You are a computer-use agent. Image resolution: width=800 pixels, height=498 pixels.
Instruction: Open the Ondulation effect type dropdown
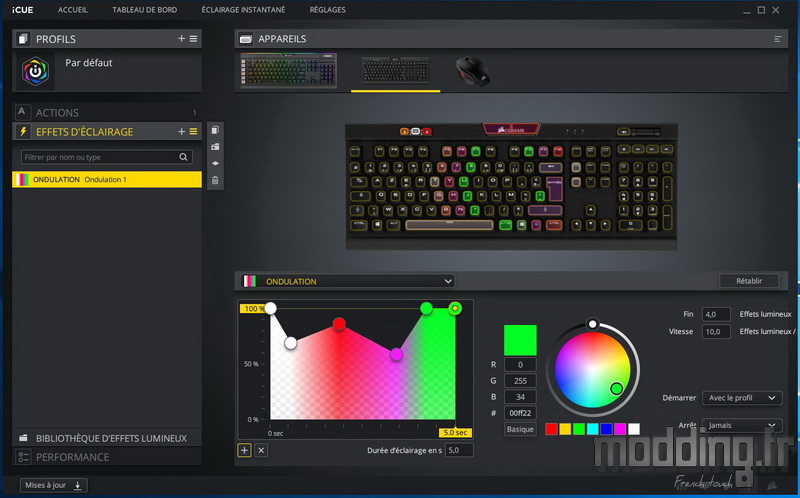click(347, 281)
